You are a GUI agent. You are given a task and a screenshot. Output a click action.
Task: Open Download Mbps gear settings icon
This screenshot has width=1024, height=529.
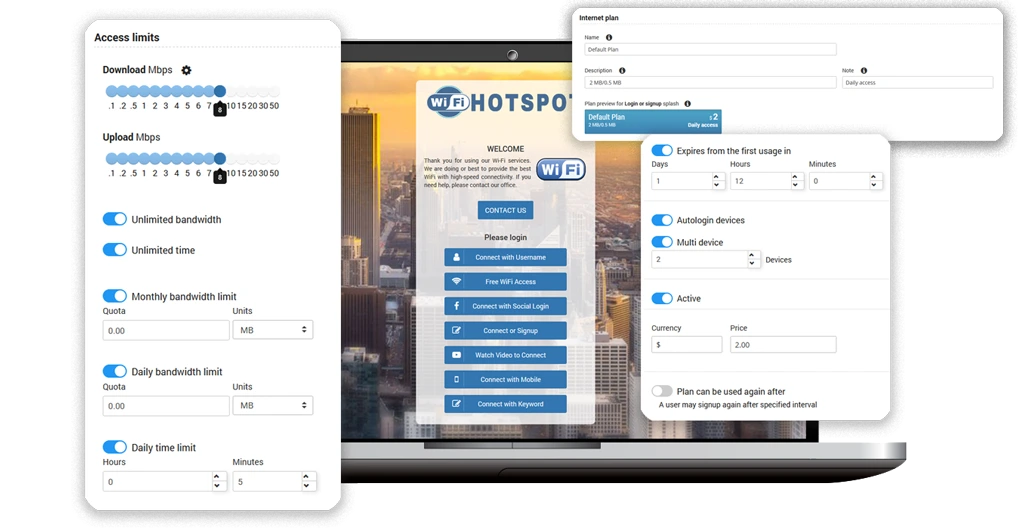click(x=186, y=70)
